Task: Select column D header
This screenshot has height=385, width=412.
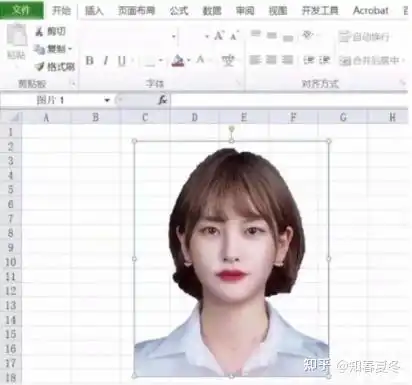Action: 195,117
